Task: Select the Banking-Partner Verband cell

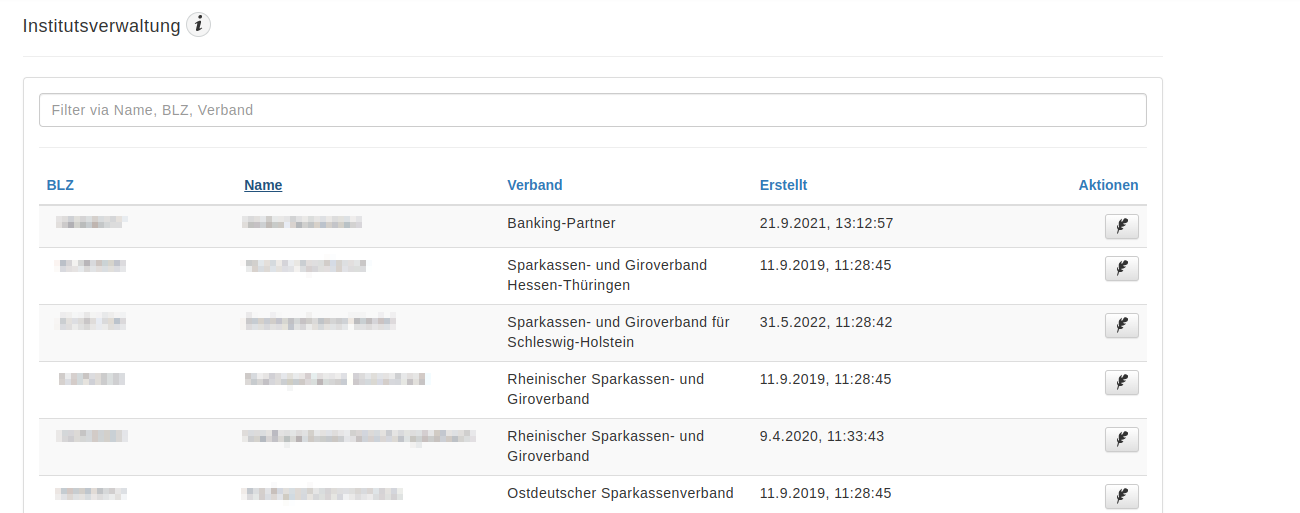Action: pyautogui.click(x=562, y=223)
